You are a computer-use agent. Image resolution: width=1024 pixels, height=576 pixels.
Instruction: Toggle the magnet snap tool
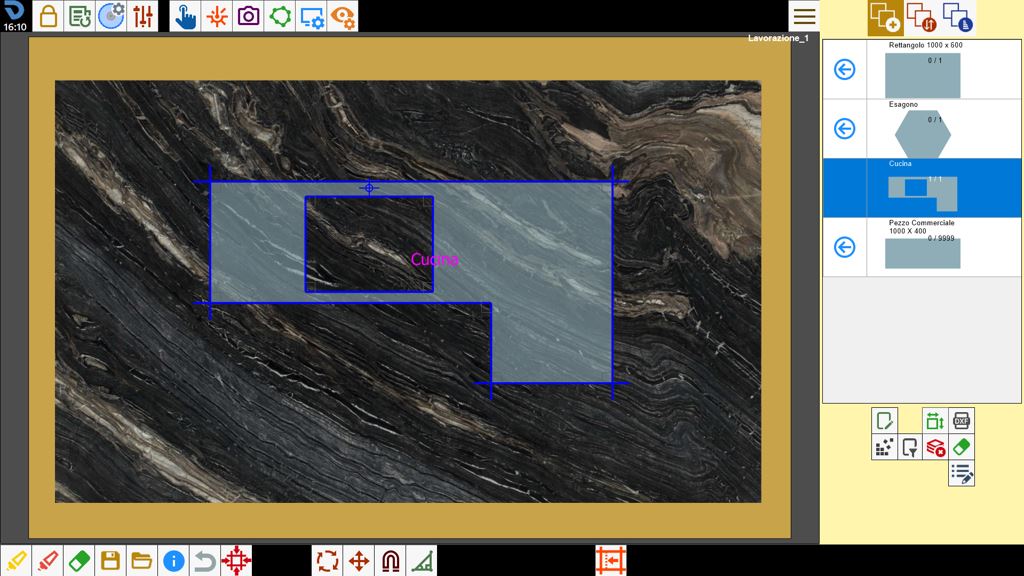[x=391, y=561]
